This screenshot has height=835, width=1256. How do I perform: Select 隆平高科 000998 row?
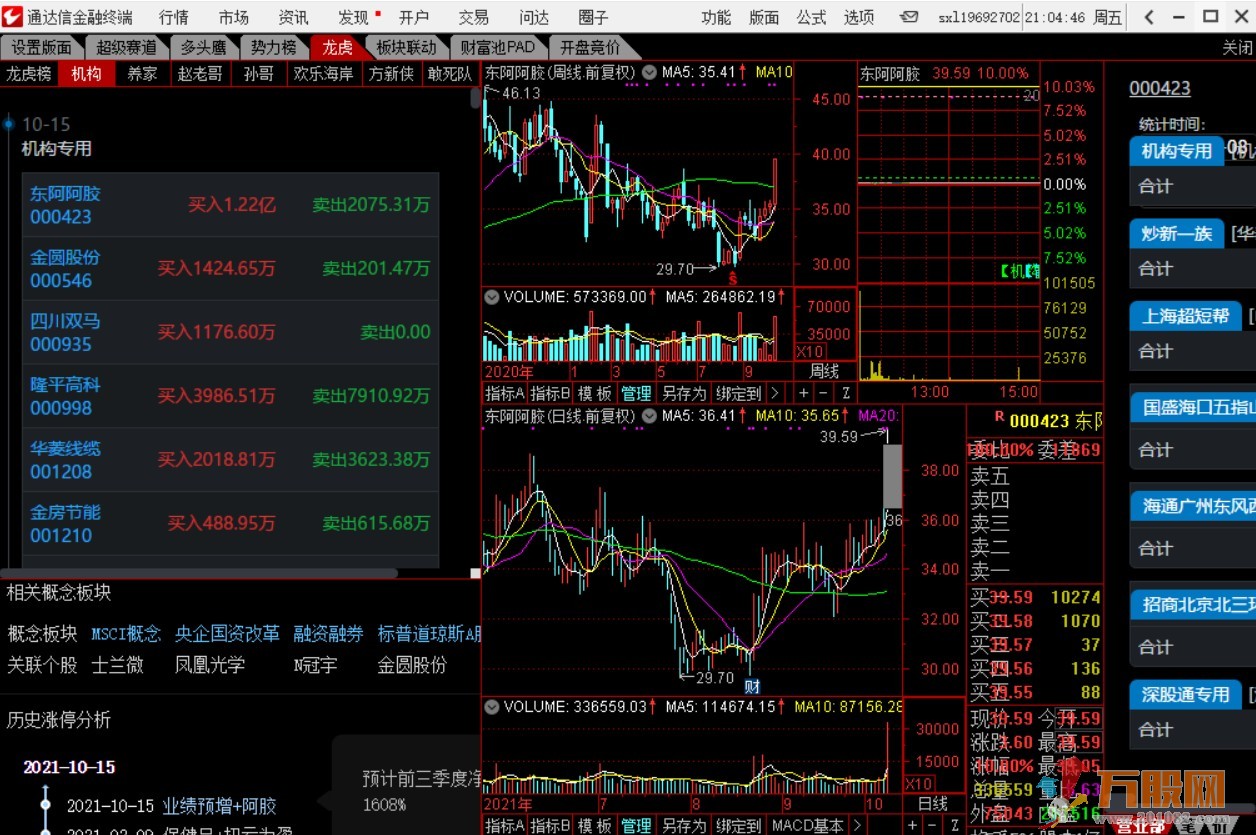(231, 396)
